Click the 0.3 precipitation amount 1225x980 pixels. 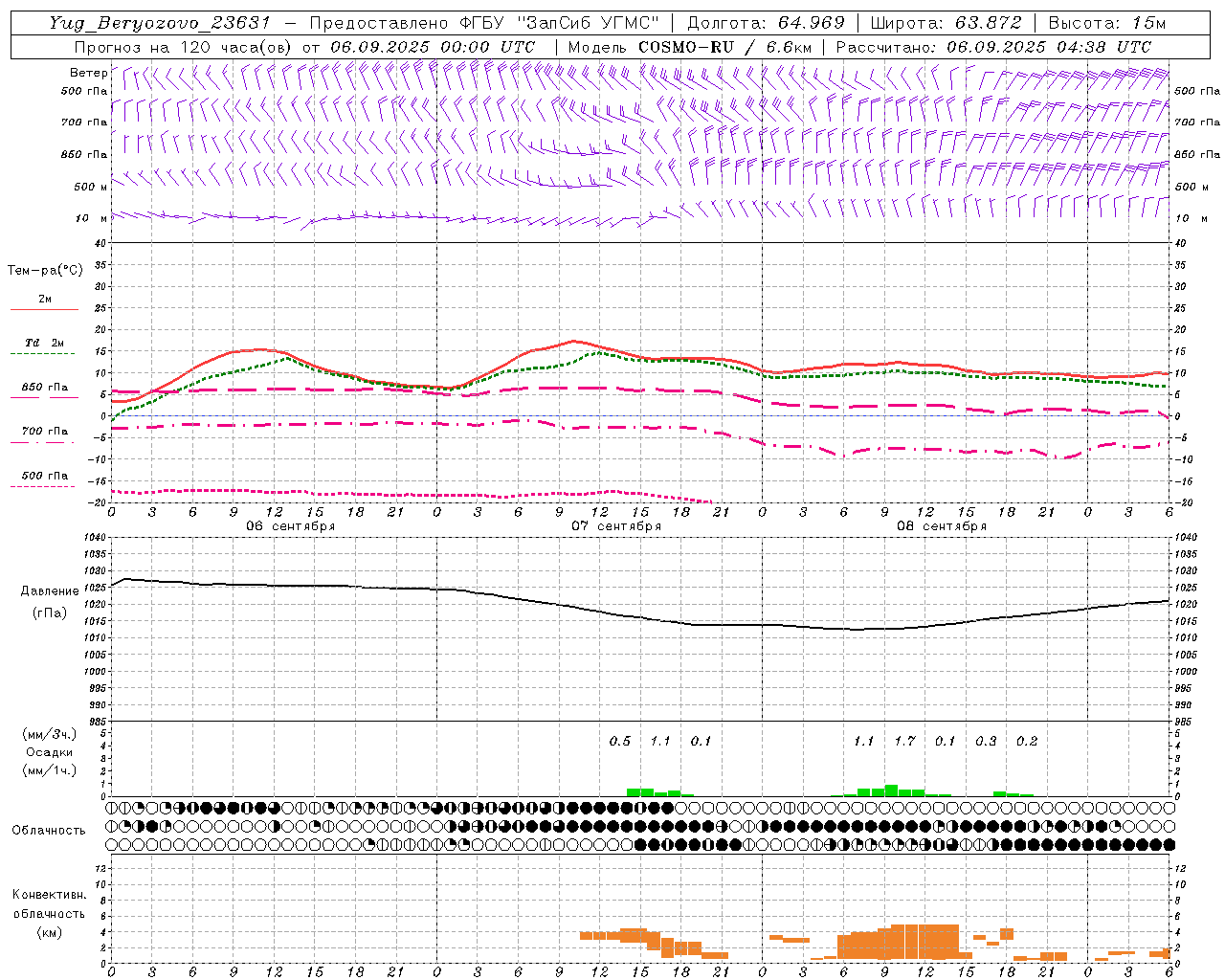click(986, 741)
